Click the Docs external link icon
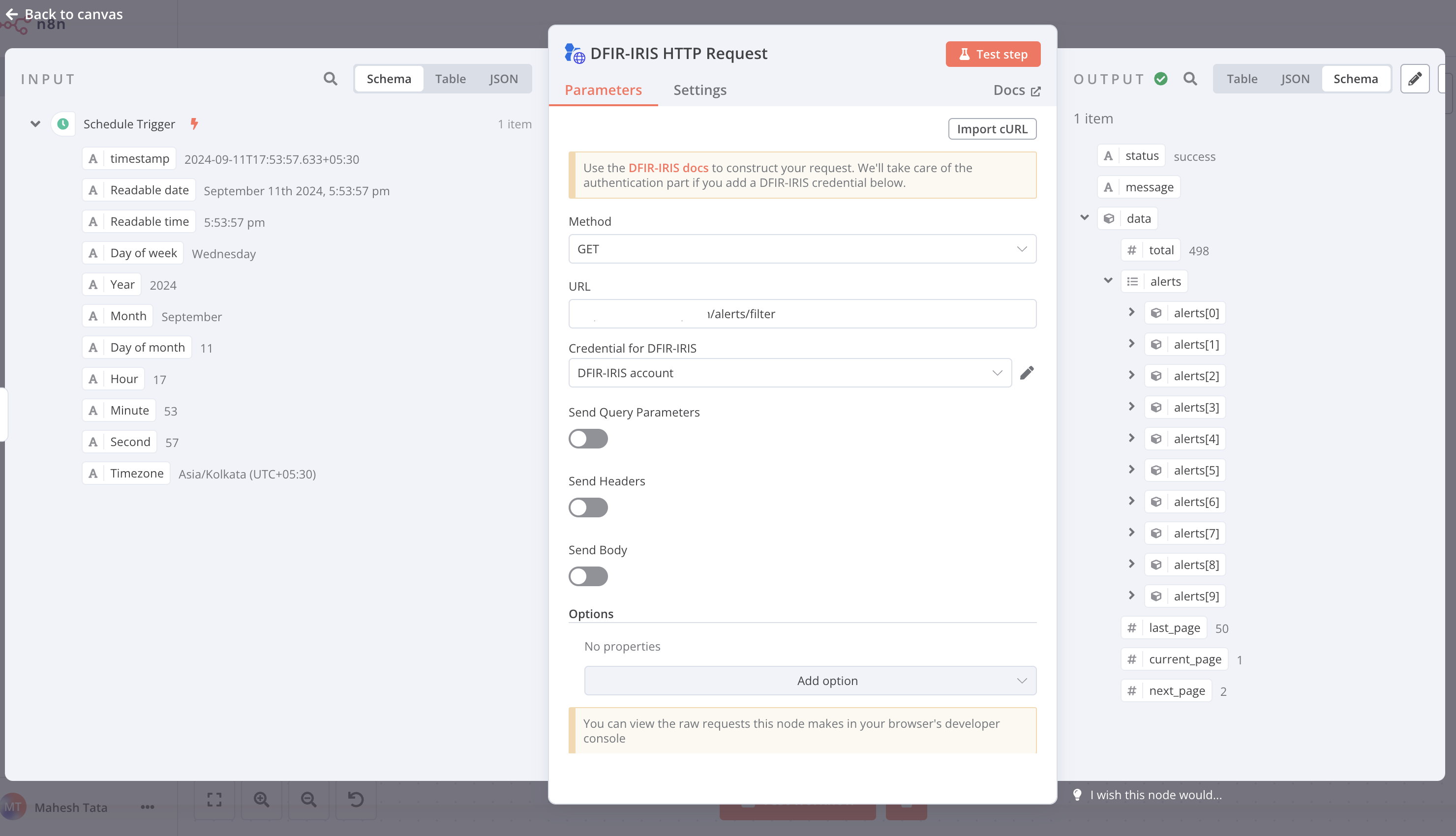 click(x=1036, y=90)
